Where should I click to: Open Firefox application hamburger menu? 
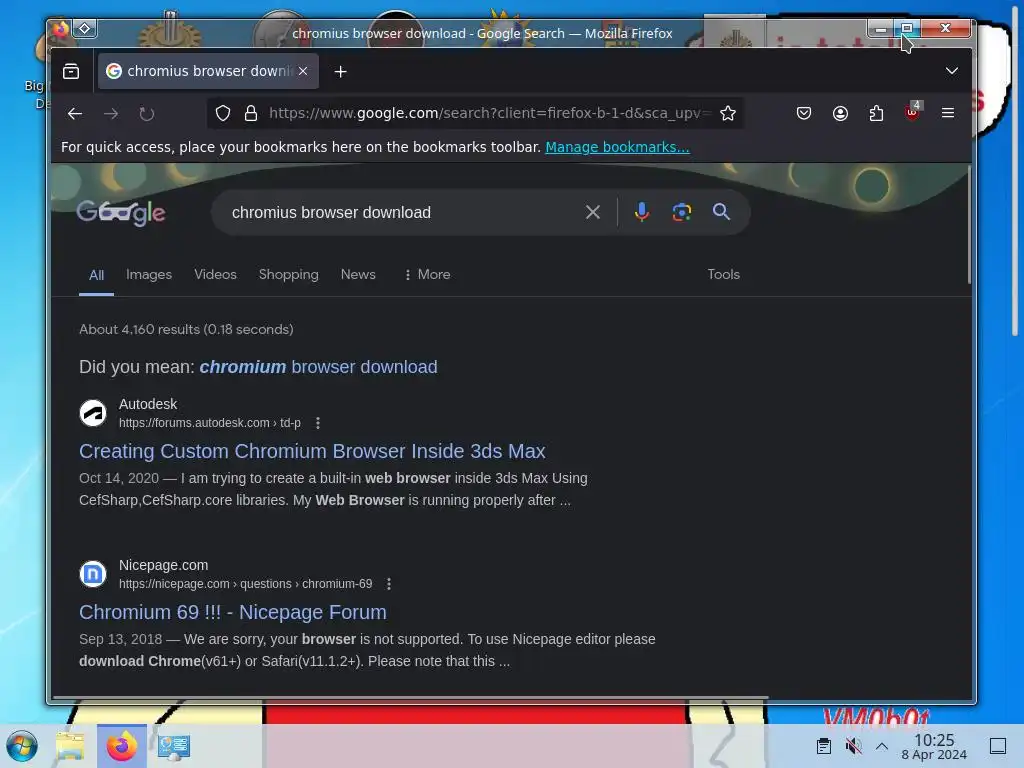point(948,114)
